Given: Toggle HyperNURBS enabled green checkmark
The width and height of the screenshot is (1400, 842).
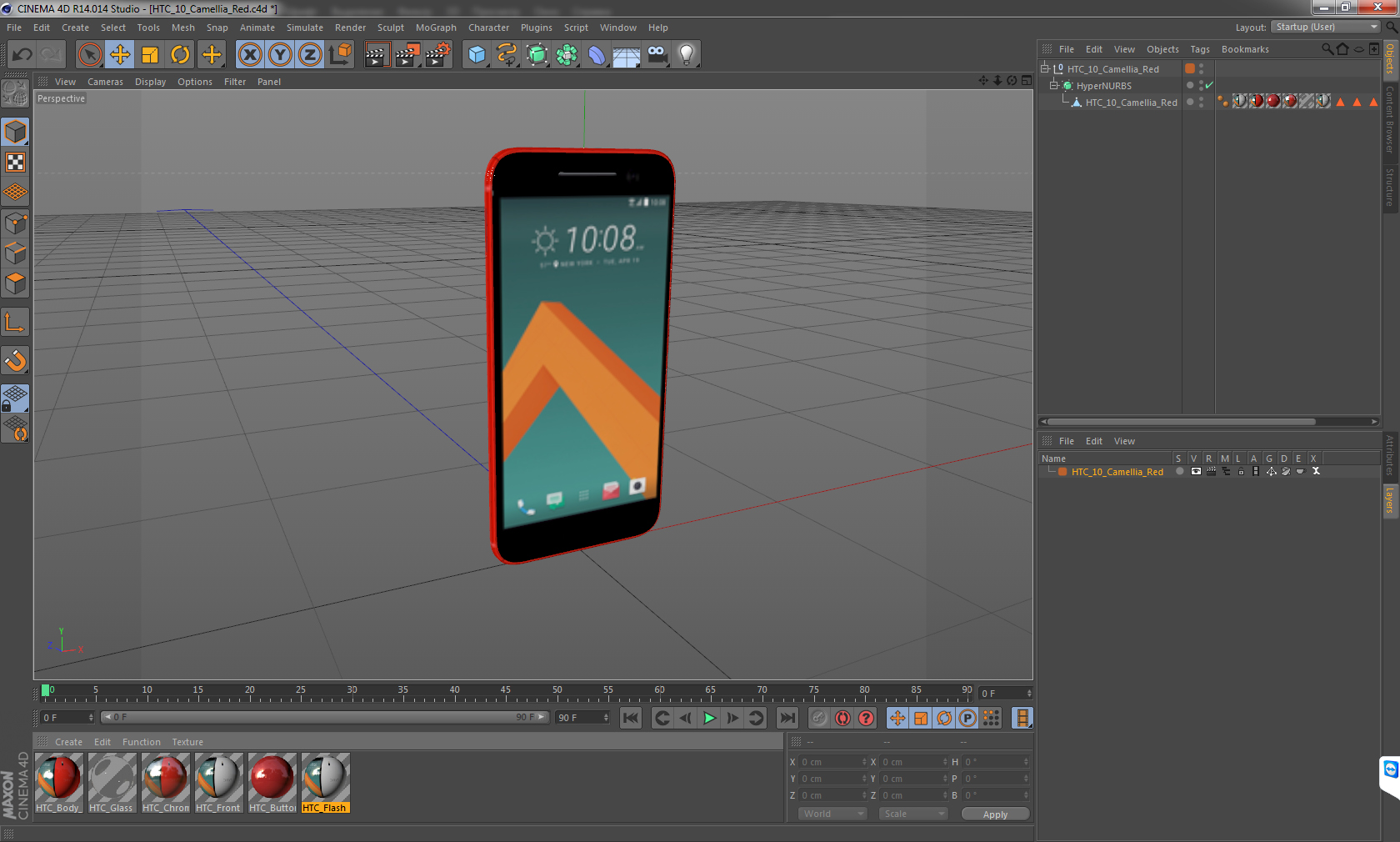Looking at the screenshot, I should (1209, 85).
